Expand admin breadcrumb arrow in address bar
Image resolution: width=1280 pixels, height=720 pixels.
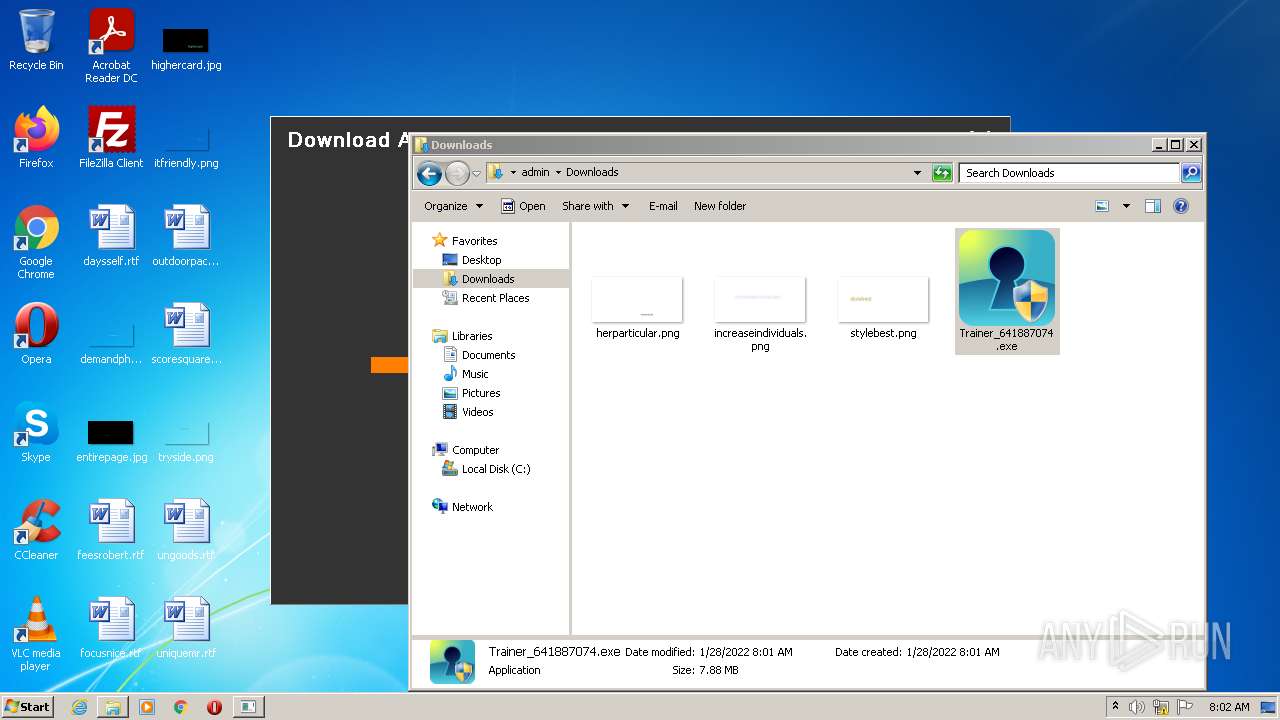558,172
